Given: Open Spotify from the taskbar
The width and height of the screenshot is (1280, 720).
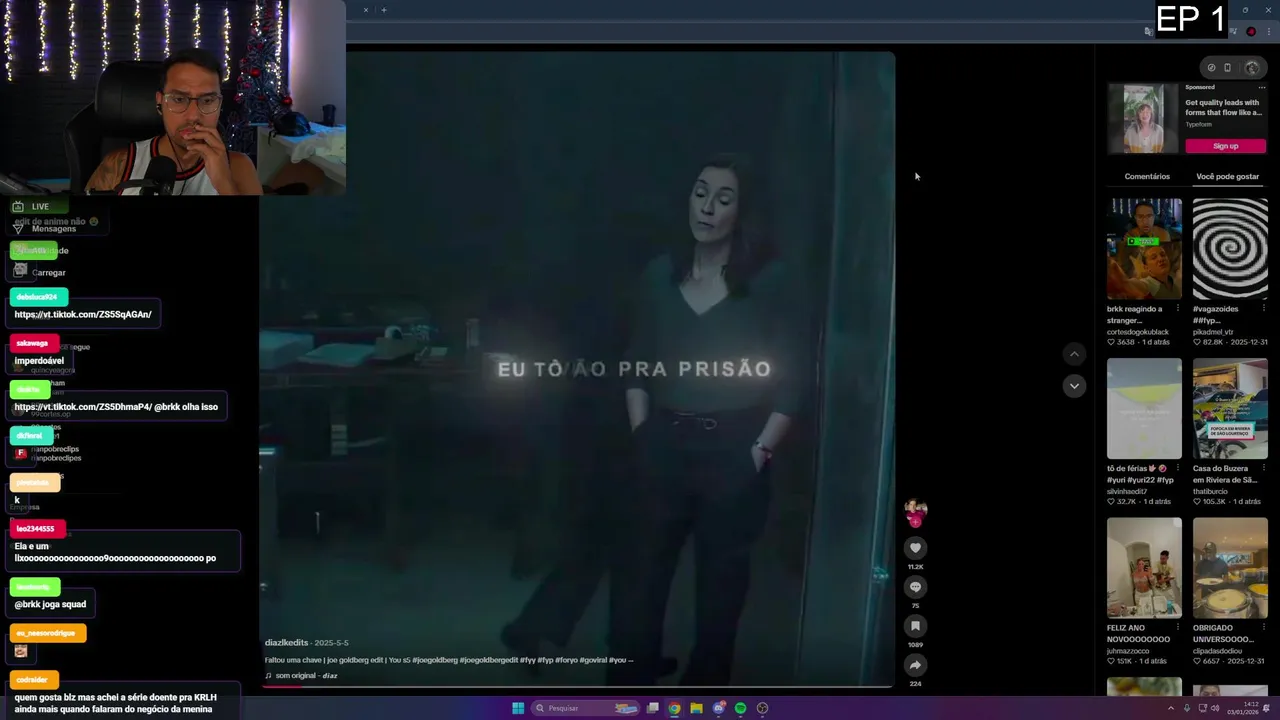Looking at the screenshot, I should pos(741,708).
